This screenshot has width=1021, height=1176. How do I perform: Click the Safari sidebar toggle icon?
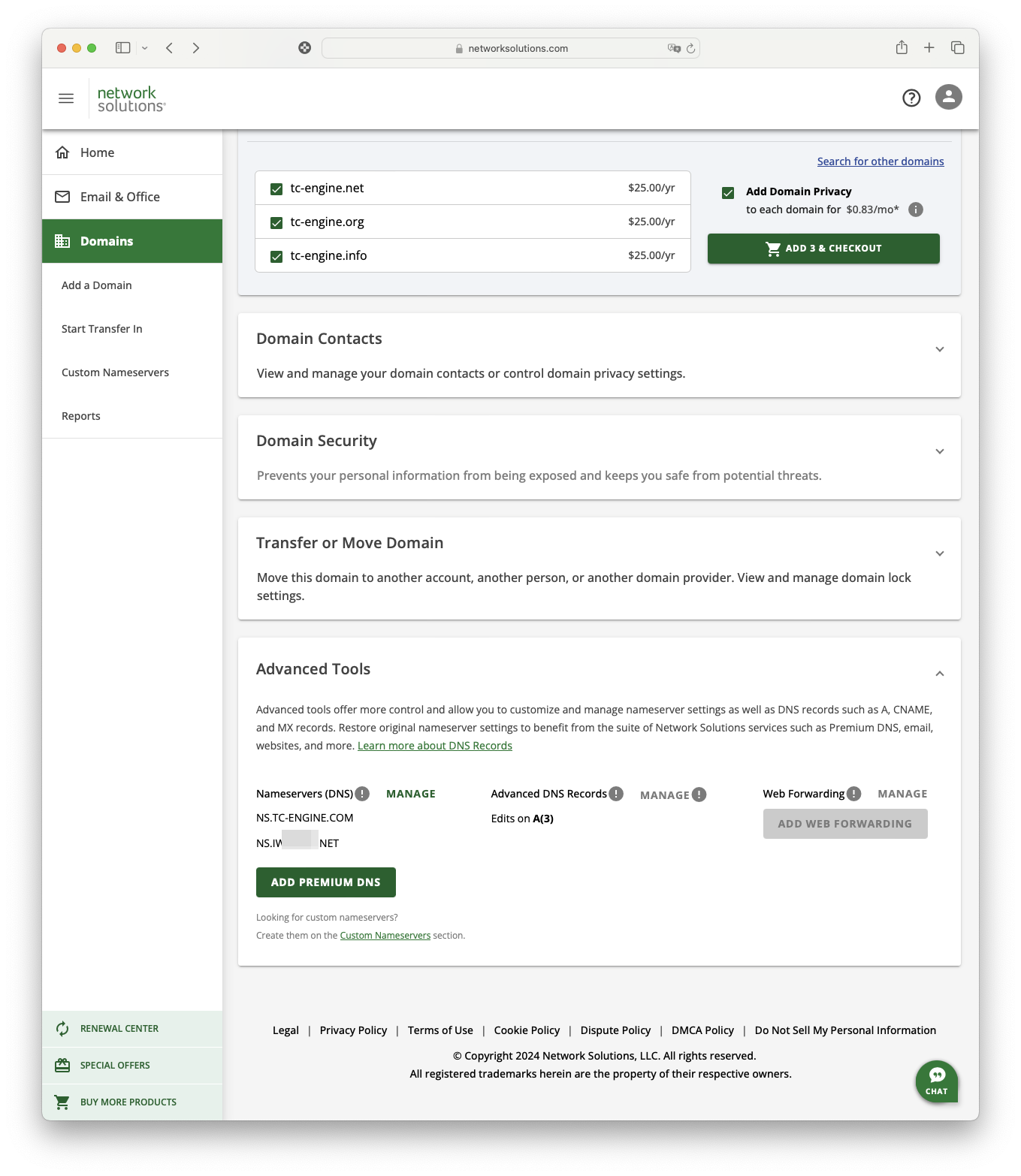click(x=122, y=48)
